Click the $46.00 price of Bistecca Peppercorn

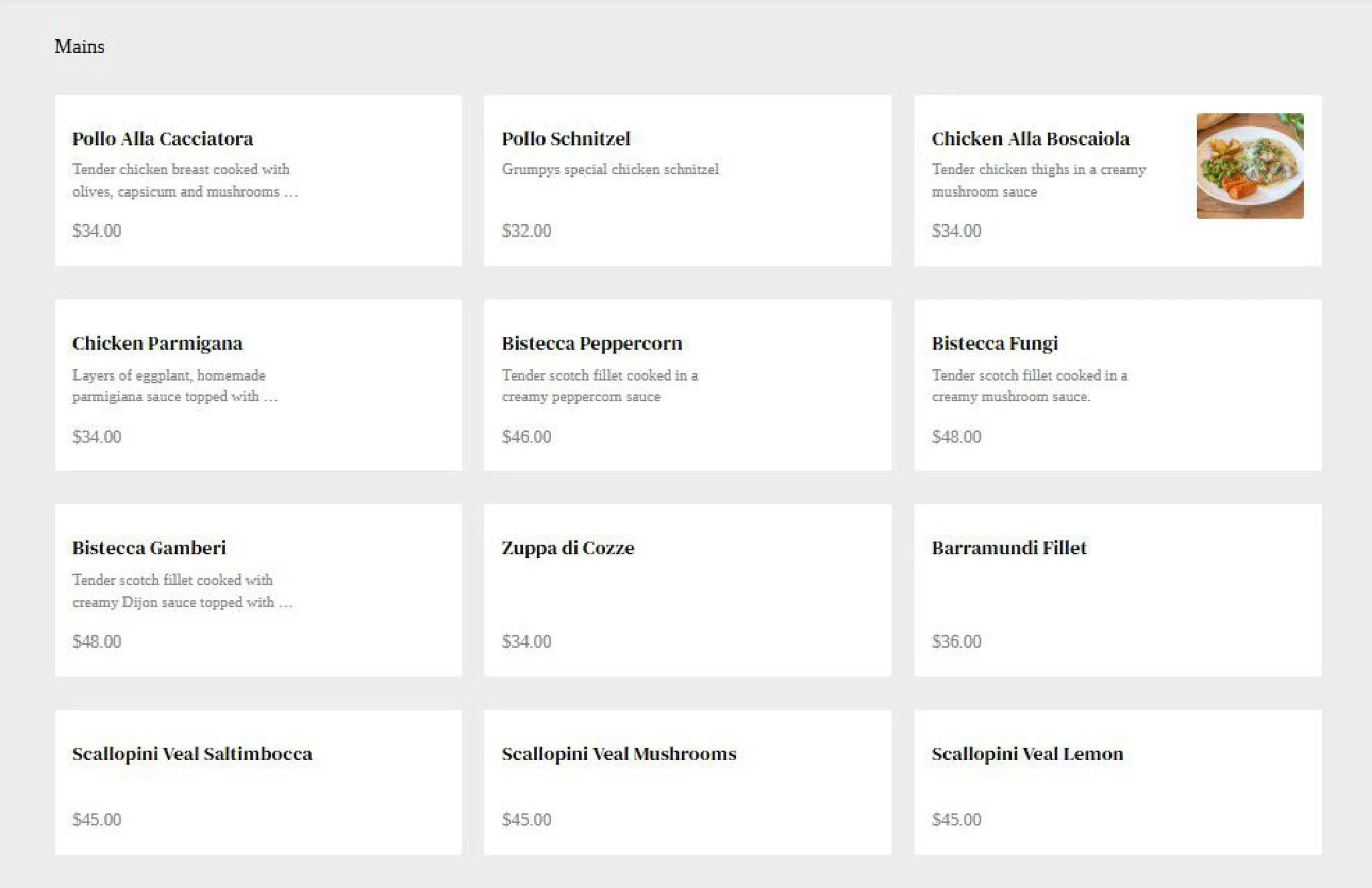coord(526,437)
